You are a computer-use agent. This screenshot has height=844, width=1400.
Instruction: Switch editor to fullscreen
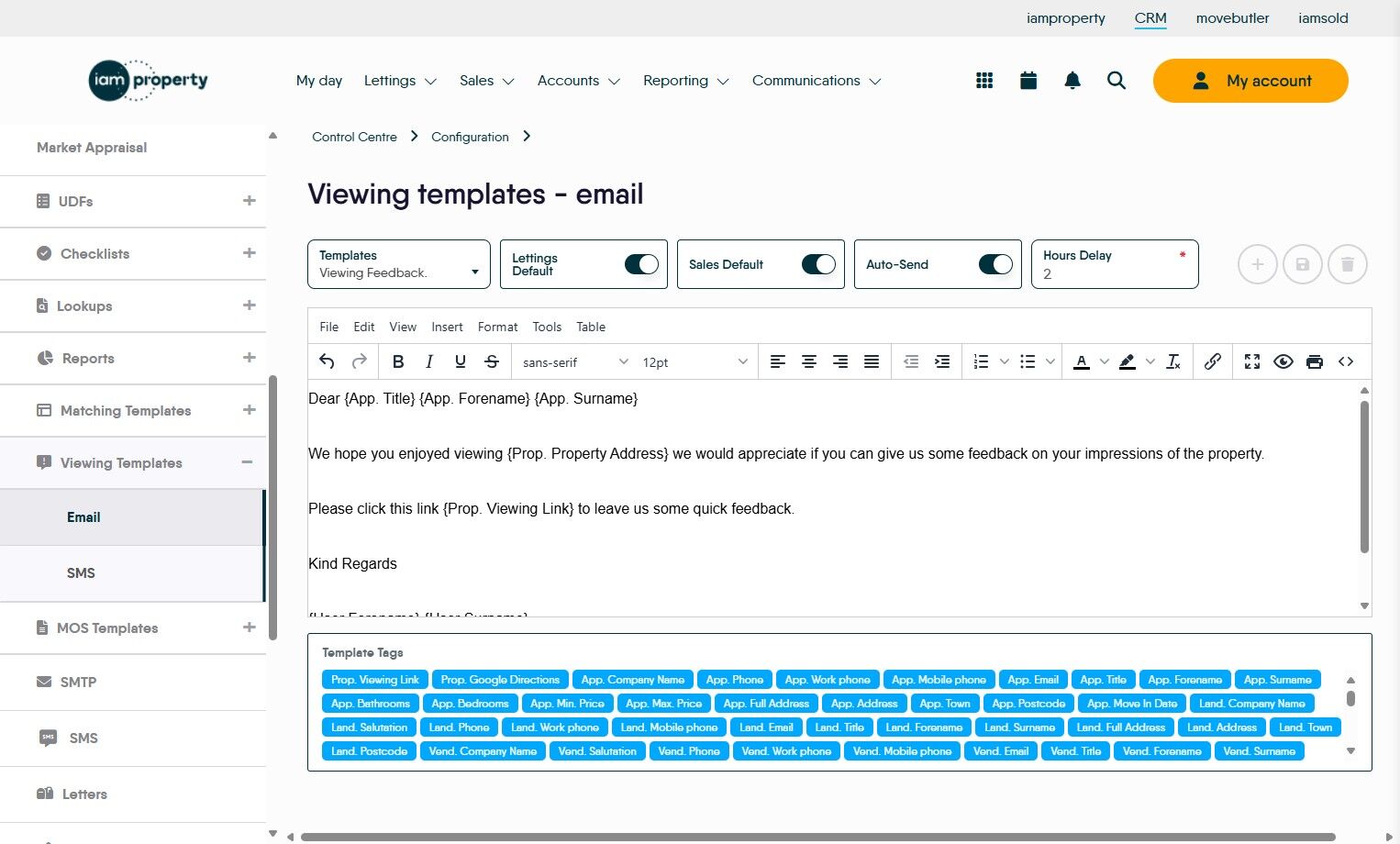(1252, 361)
